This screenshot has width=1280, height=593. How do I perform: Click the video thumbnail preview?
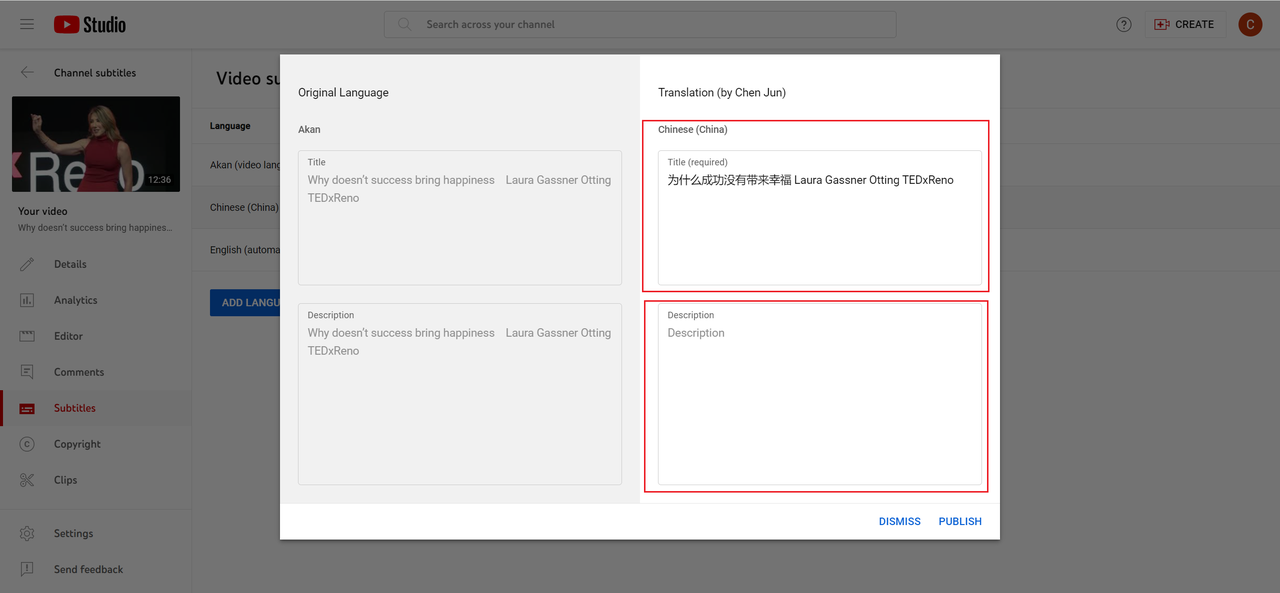[96, 144]
